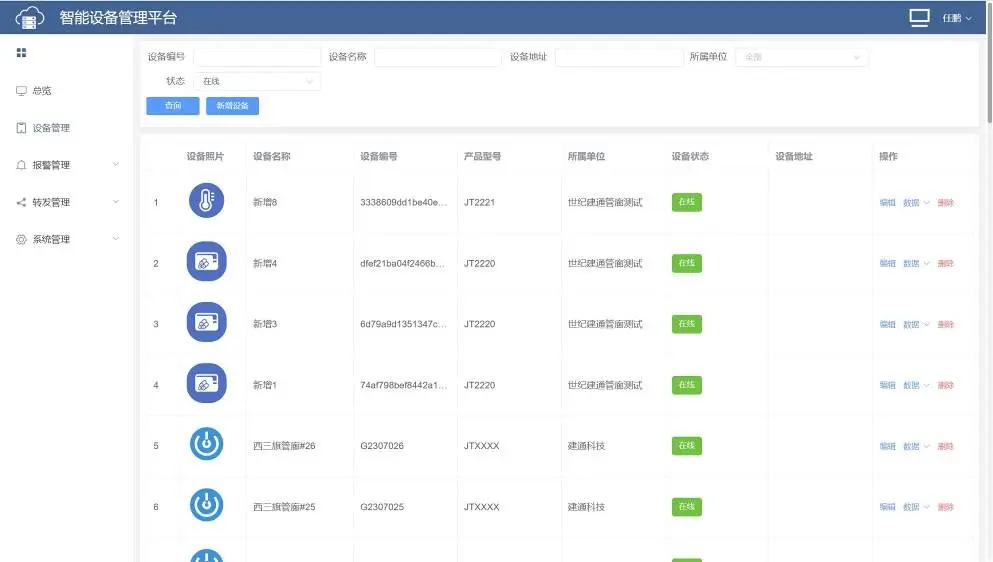The height and width of the screenshot is (562, 993).
Task: Click the 转发管理 share icon
Action: pyautogui.click(x=22, y=202)
